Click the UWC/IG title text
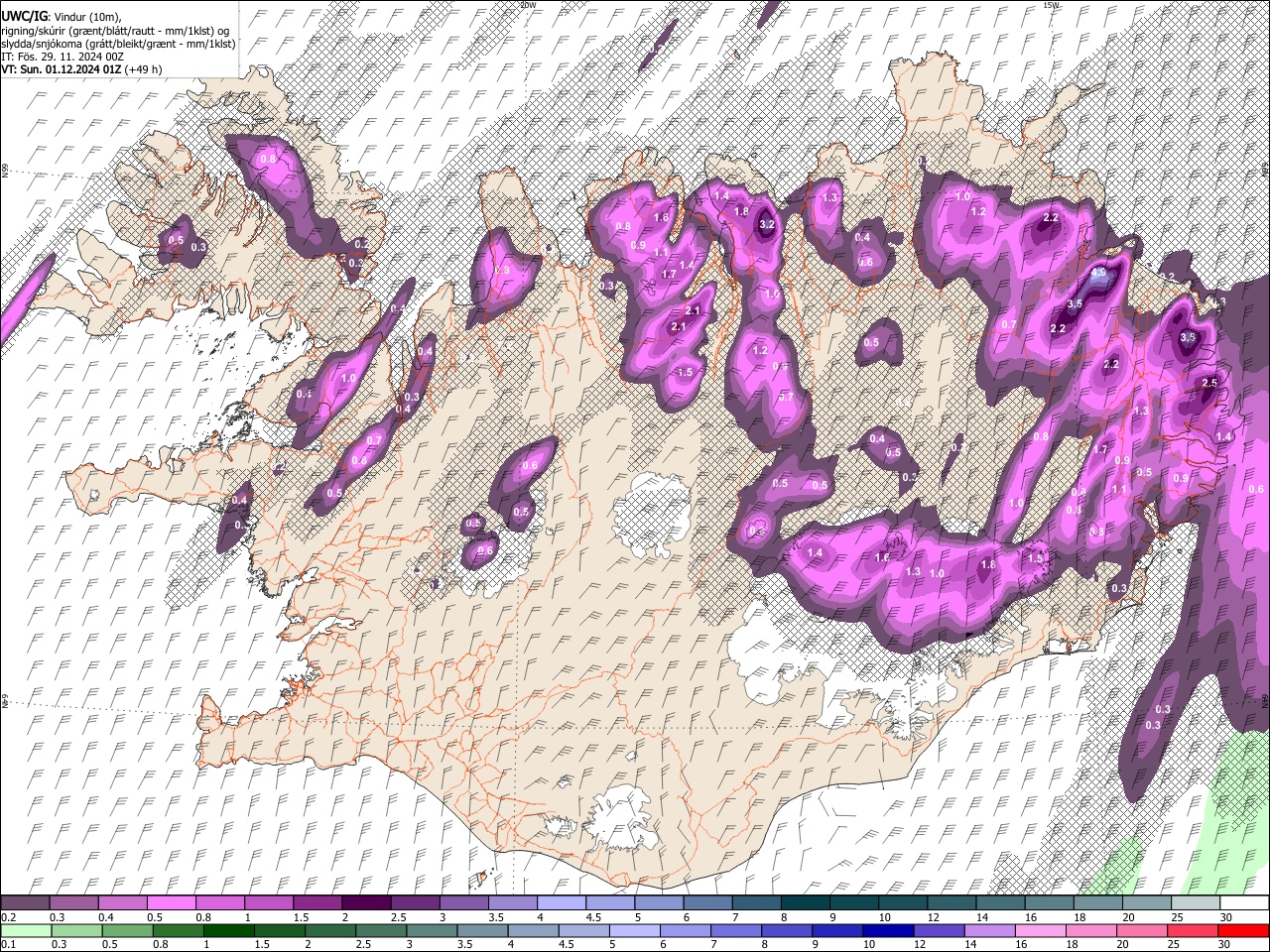Screen dimensions: 1270x952 [x=24, y=16]
